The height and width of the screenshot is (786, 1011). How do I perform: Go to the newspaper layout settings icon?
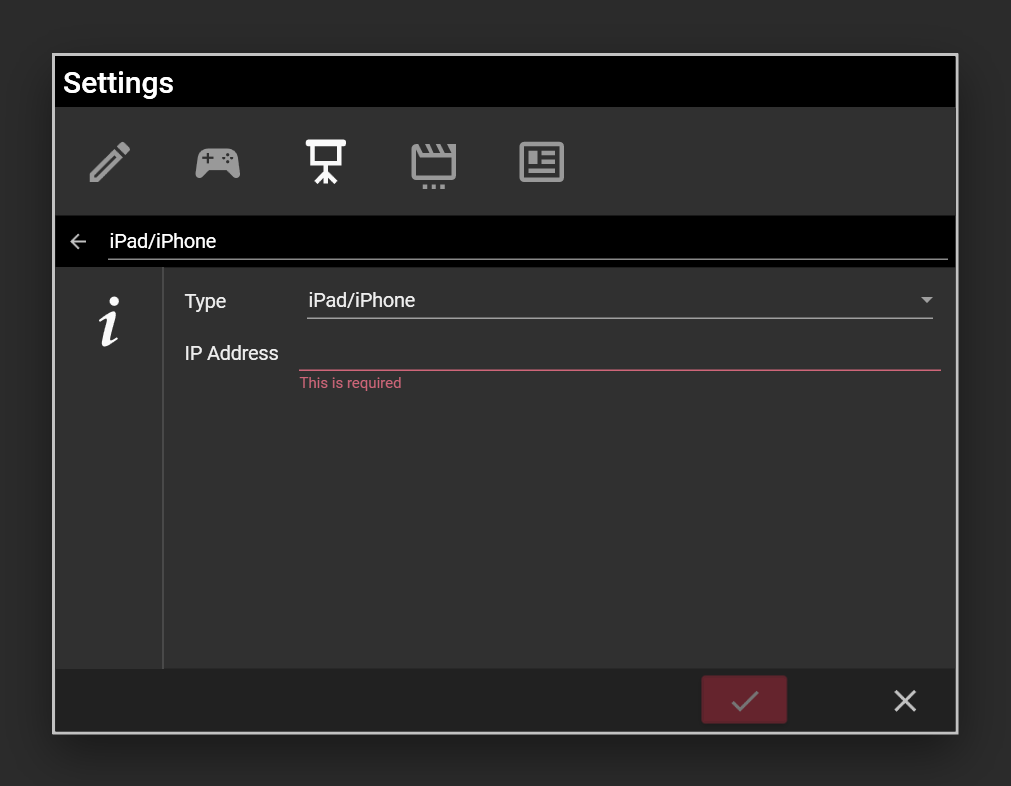click(542, 162)
